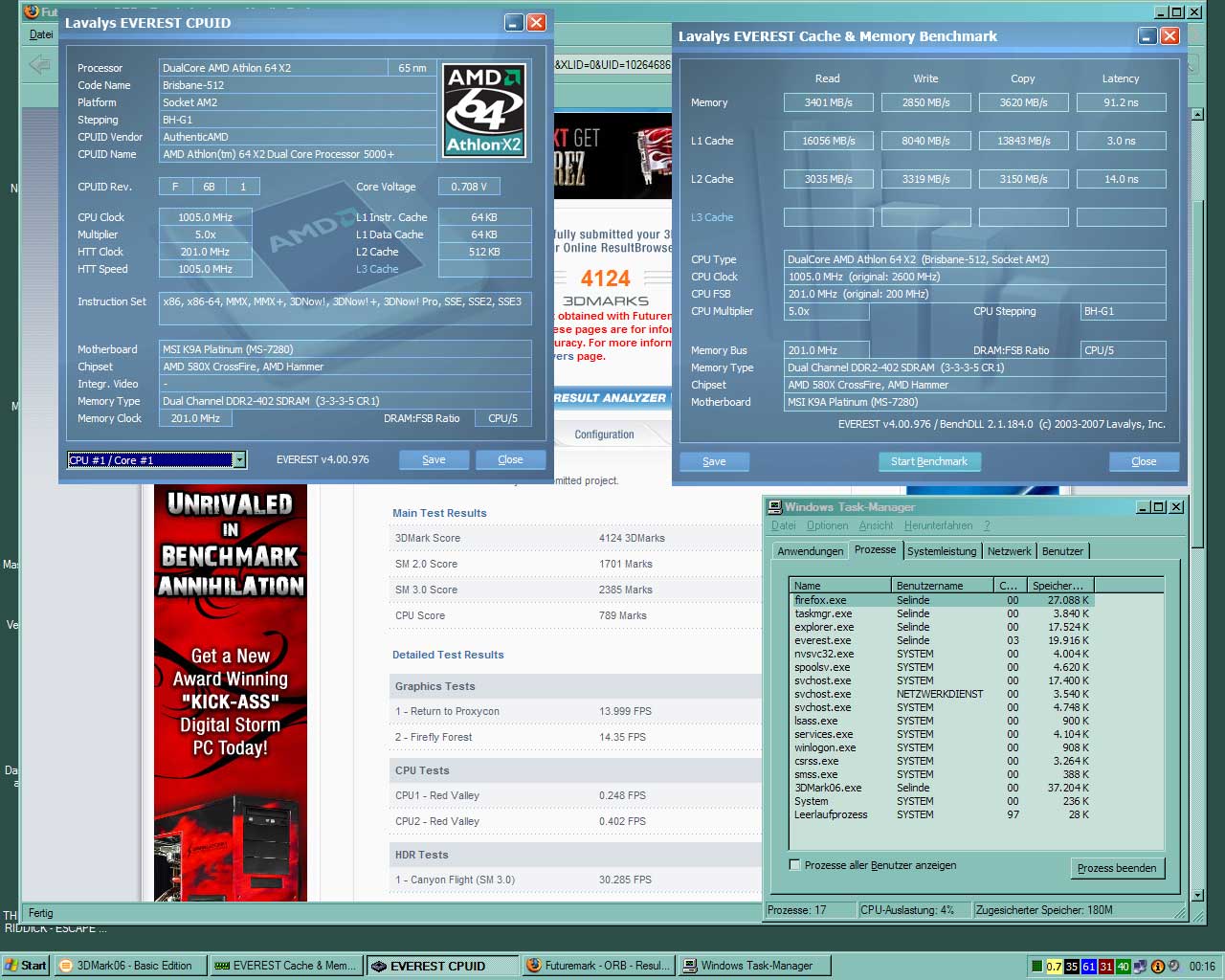The width and height of the screenshot is (1225, 980).
Task: Click the L1 Cache Write field 8040 MB/s
Action: 925,141
